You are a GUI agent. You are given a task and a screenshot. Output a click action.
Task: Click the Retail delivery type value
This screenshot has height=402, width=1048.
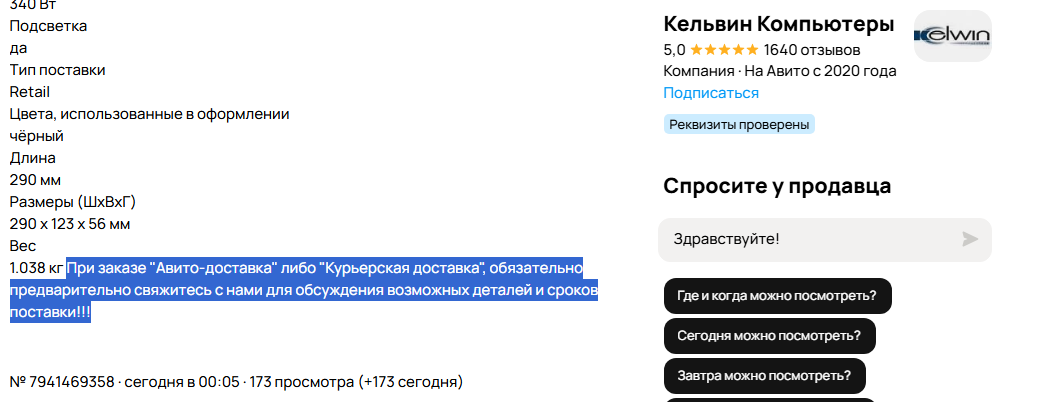pos(30,92)
